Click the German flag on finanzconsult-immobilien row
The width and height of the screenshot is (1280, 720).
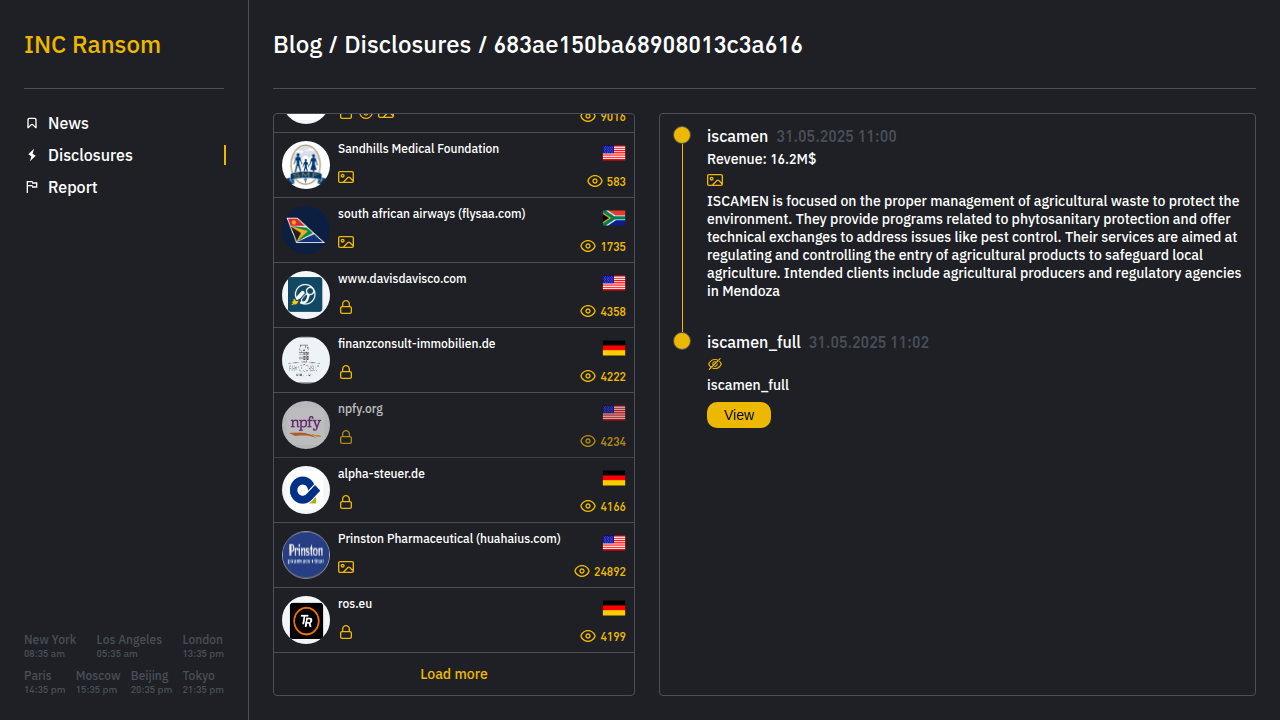614,348
